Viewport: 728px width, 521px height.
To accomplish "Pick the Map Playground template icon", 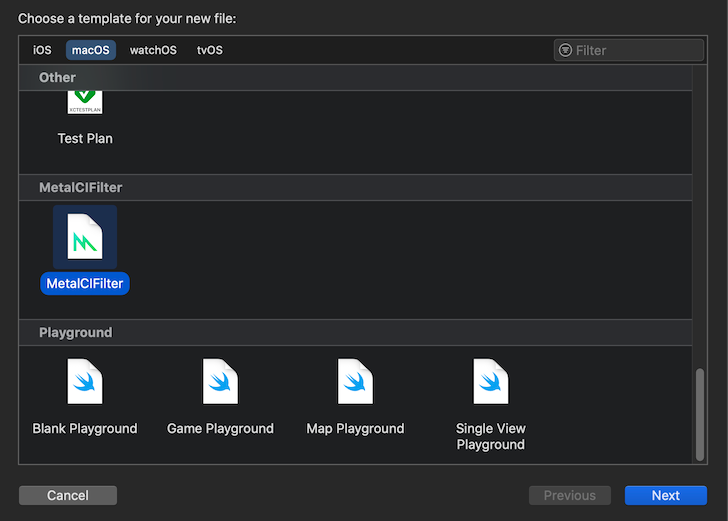I will (x=355, y=381).
